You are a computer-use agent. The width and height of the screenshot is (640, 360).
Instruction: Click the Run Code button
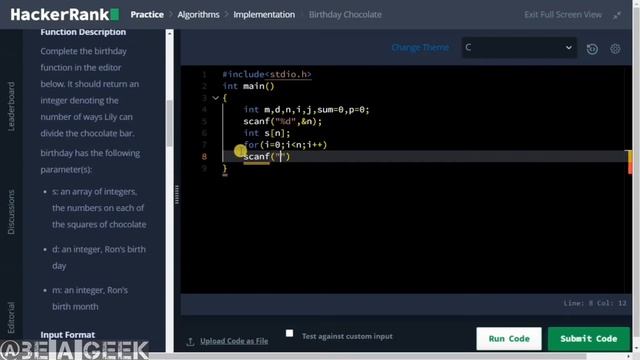509,338
